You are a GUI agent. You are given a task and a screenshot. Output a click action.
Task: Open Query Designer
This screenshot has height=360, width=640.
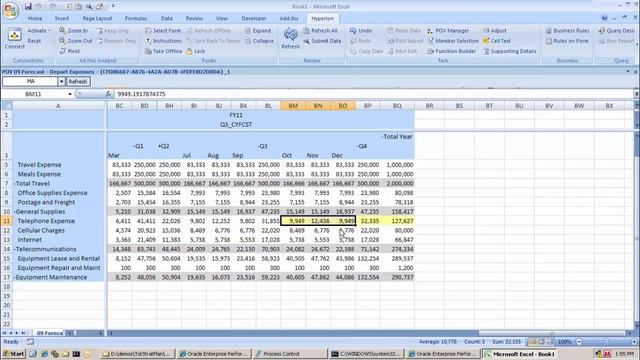coord(616,31)
